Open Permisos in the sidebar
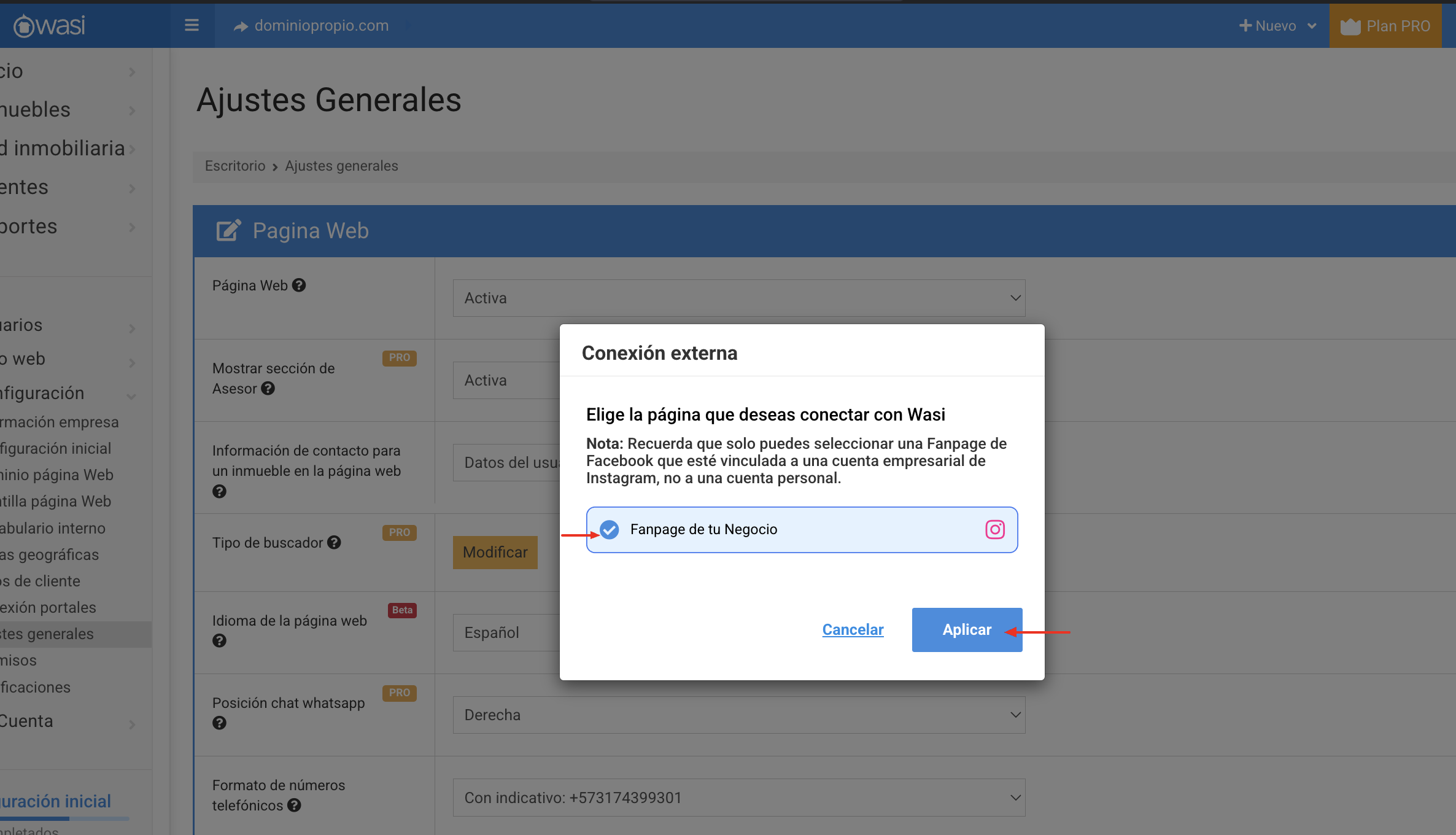Image resolution: width=1456 pixels, height=835 pixels. click(18, 661)
